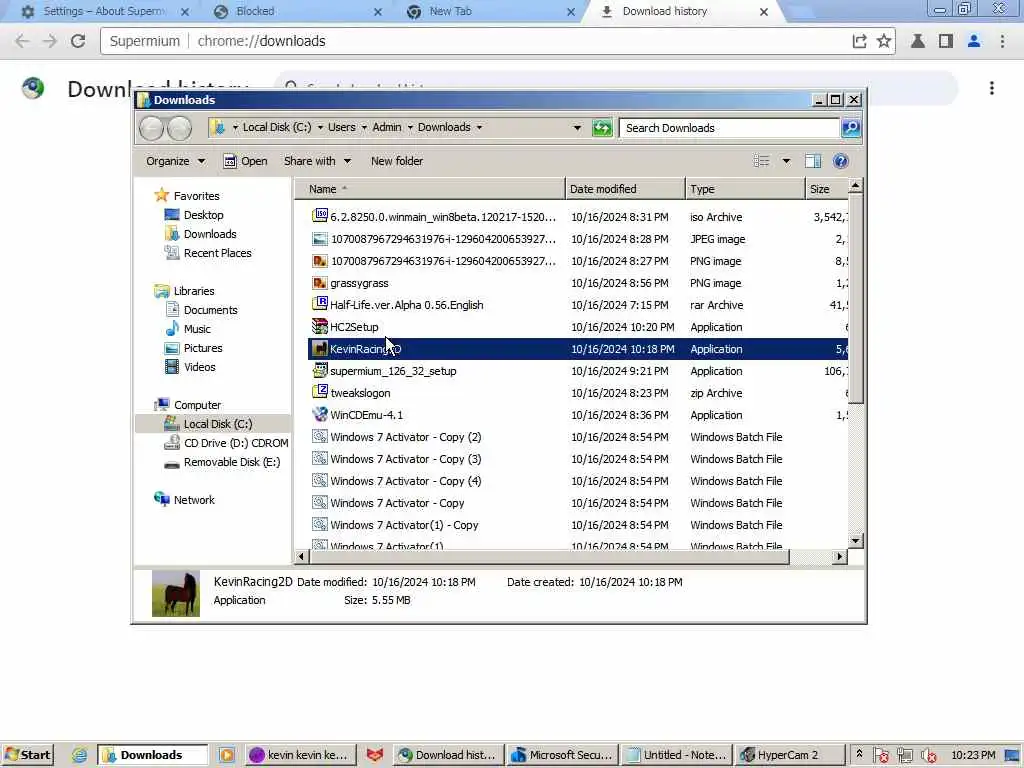Click the media player icon in taskbar
Image resolution: width=1024 pixels, height=768 pixels.
coord(227,755)
